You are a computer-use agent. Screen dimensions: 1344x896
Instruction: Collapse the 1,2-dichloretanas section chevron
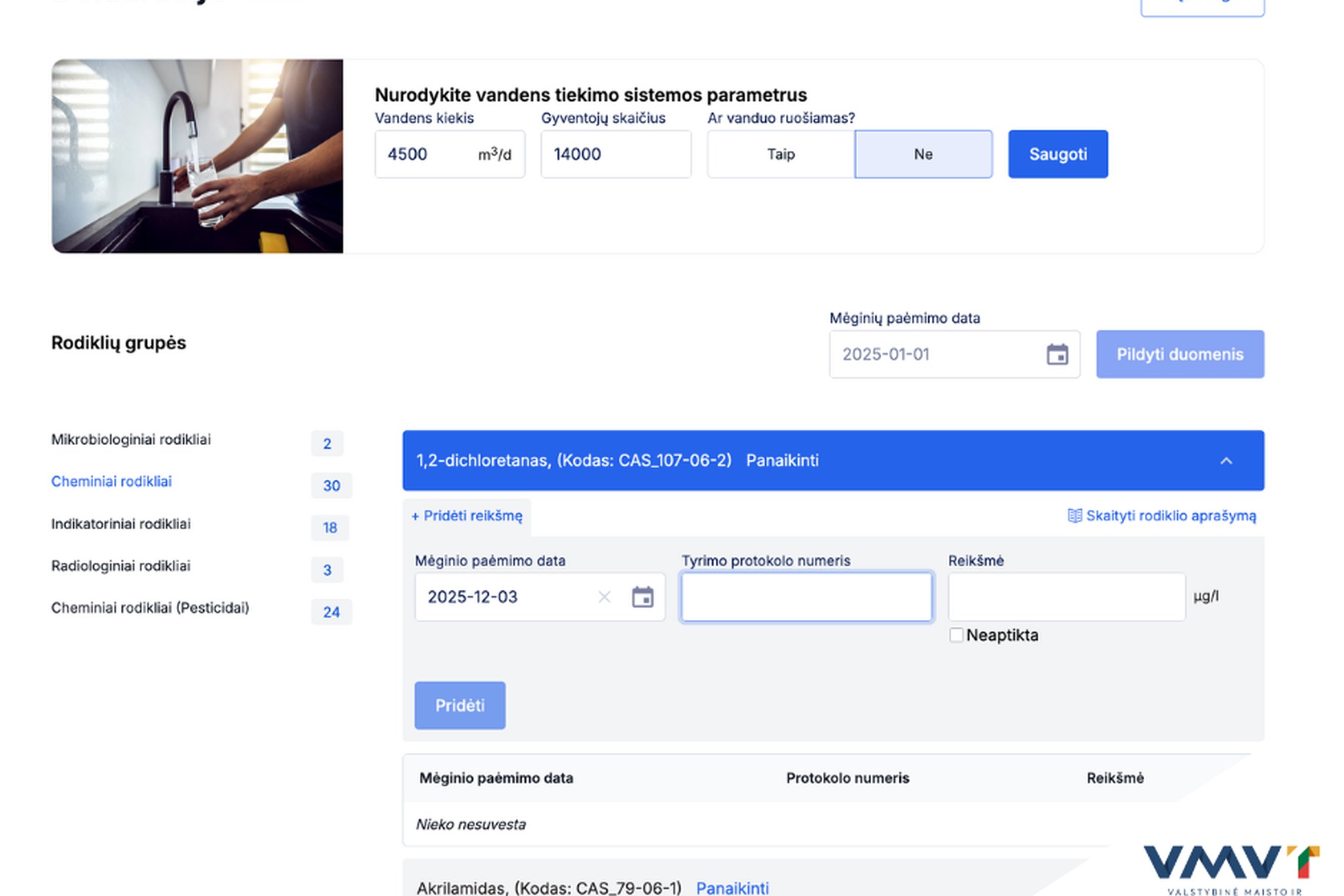(1226, 460)
